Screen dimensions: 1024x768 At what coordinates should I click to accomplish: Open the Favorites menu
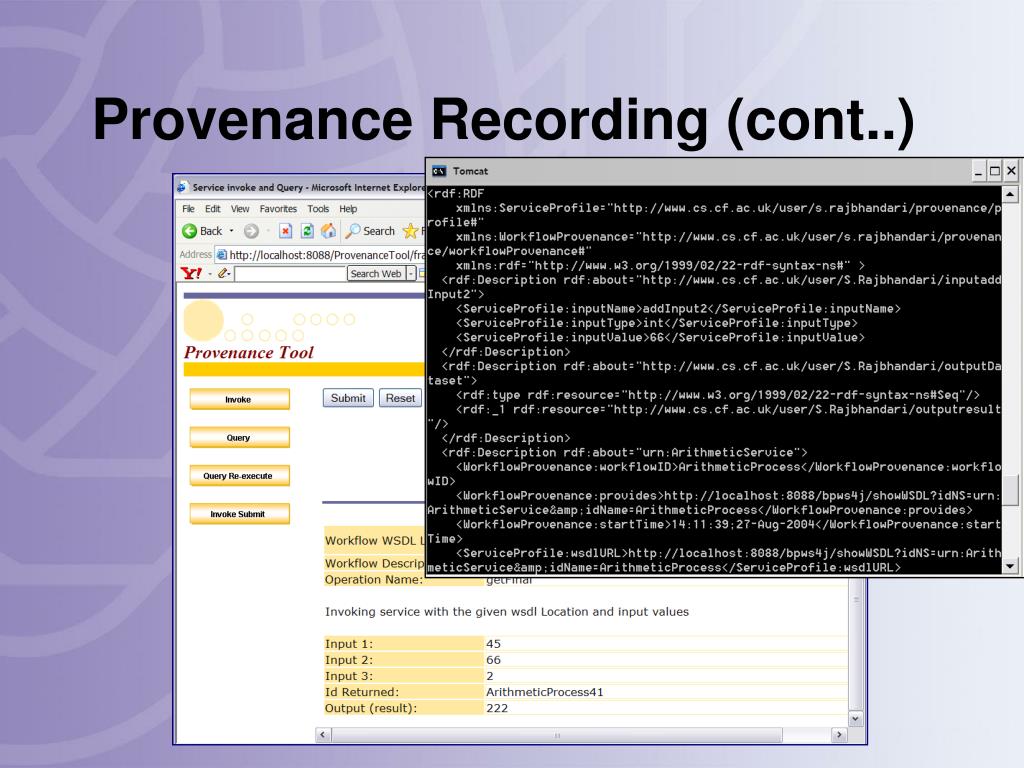point(278,209)
